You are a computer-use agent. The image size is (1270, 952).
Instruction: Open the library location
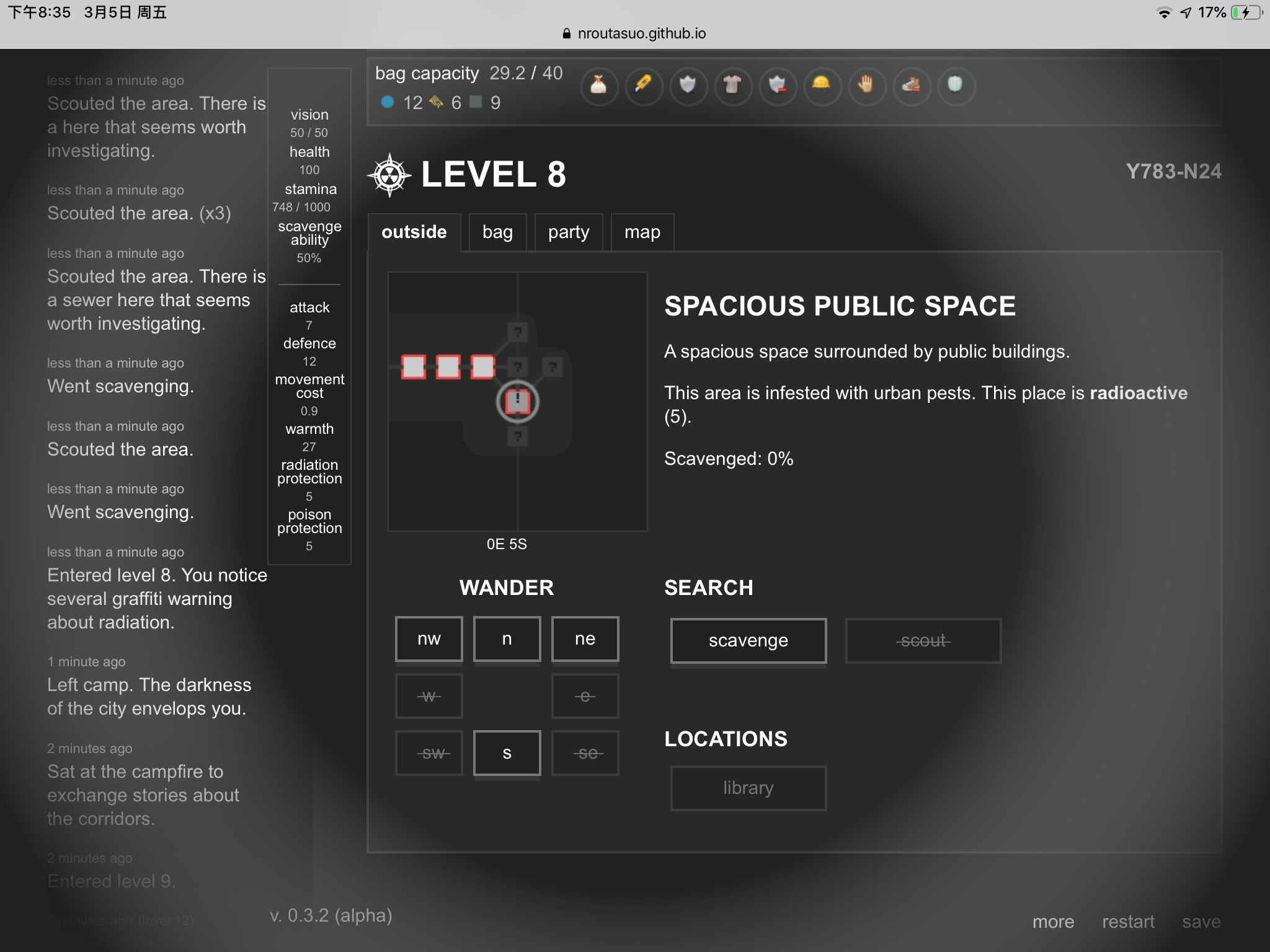coord(748,788)
